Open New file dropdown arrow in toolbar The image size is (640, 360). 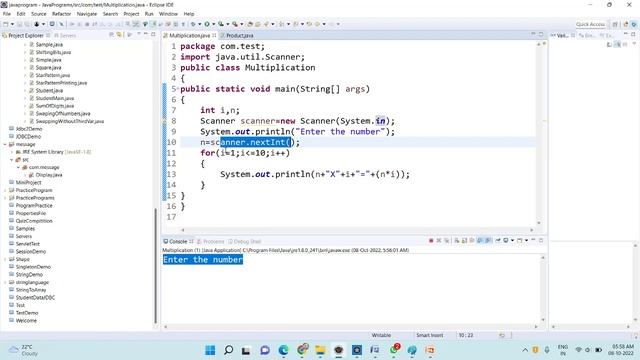pyautogui.click(x=12, y=24)
